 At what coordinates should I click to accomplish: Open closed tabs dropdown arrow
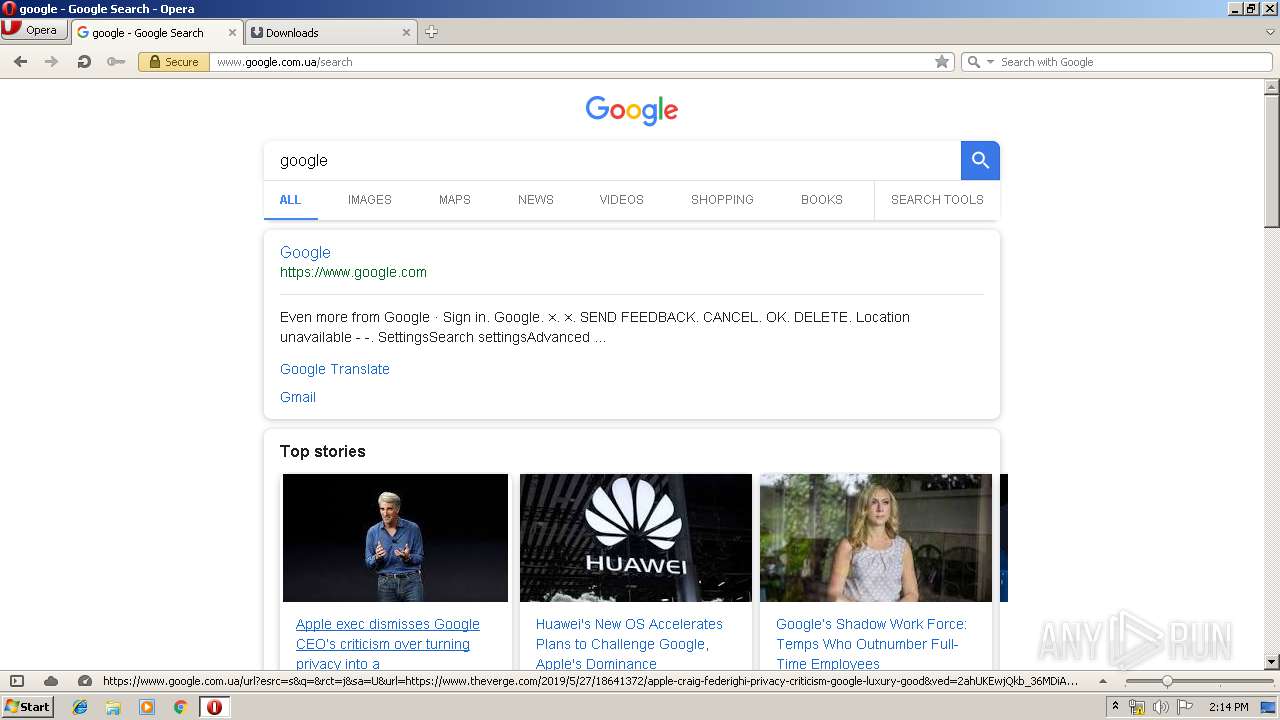(1270, 32)
